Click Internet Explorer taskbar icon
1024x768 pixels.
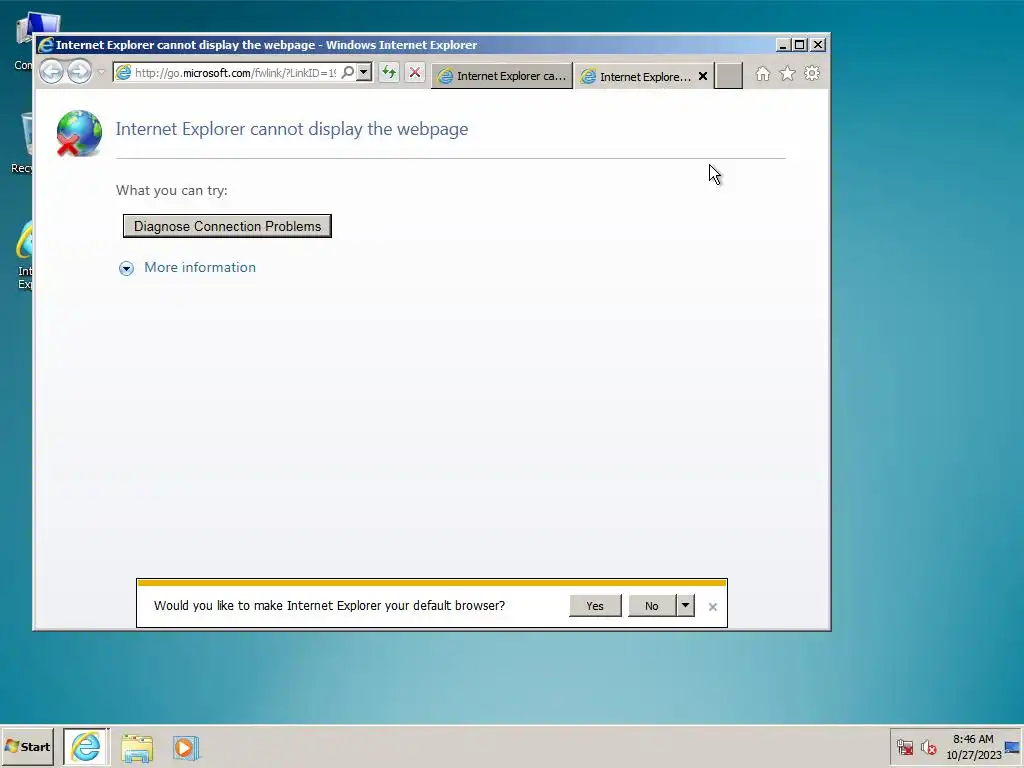(x=86, y=746)
